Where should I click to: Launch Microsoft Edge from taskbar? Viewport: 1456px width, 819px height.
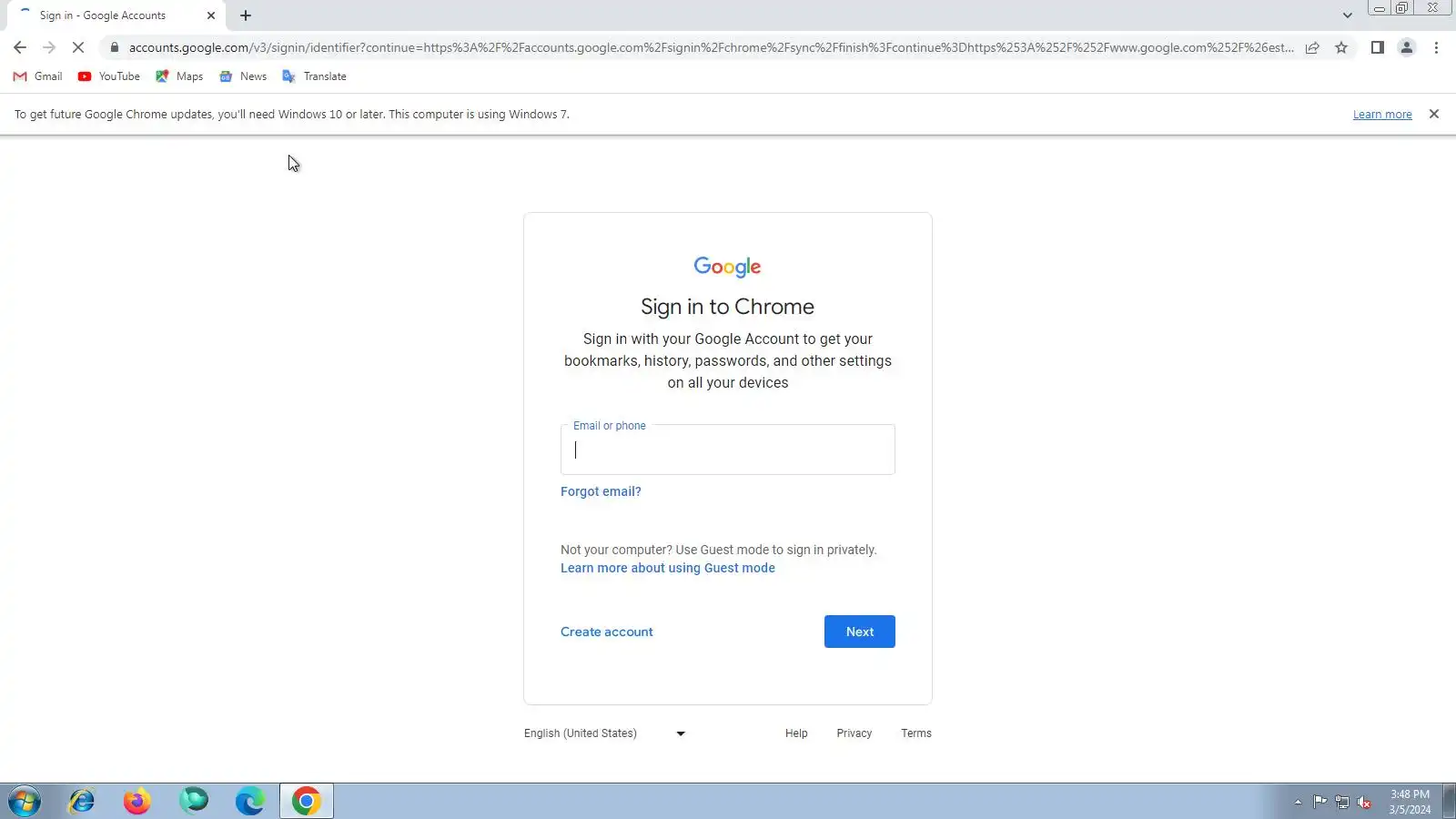tap(249, 801)
